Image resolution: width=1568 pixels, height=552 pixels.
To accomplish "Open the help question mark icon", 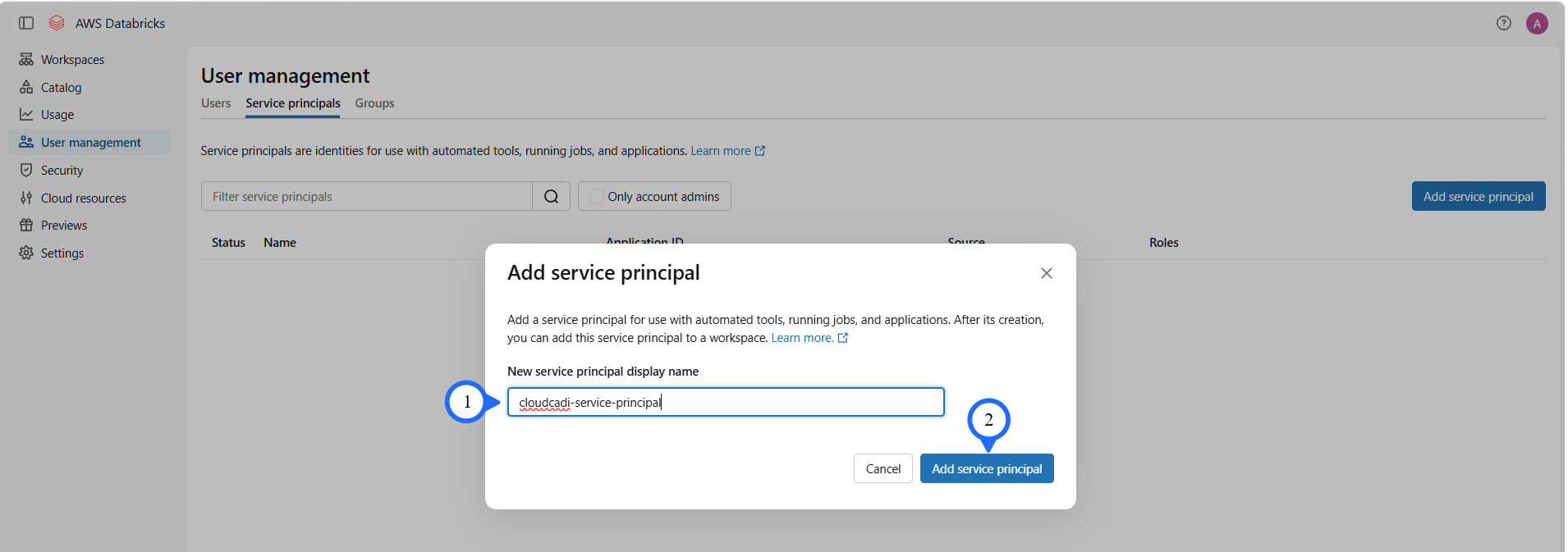I will pyautogui.click(x=1504, y=23).
